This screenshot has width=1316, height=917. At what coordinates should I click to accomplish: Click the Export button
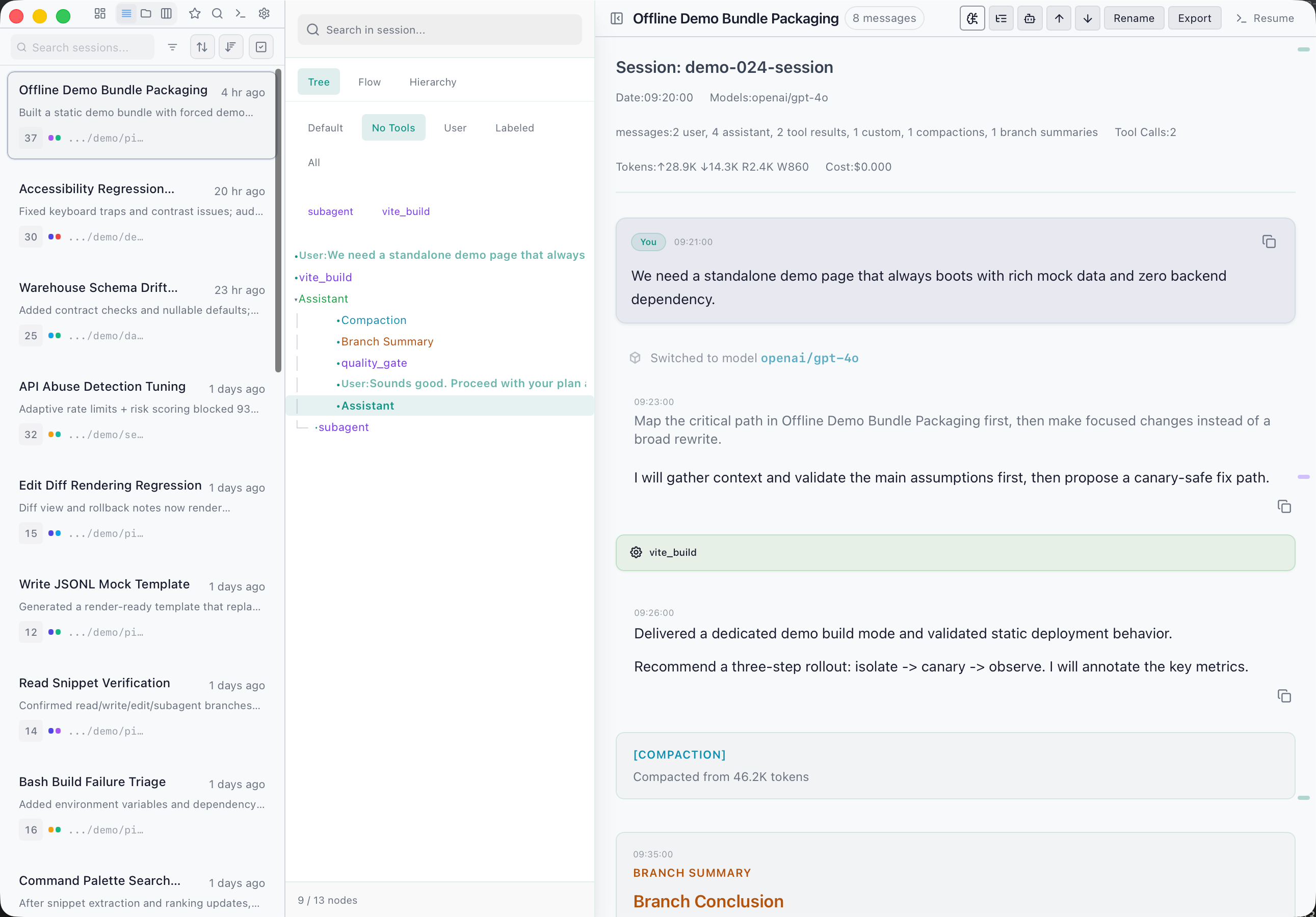click(1194, 18)
